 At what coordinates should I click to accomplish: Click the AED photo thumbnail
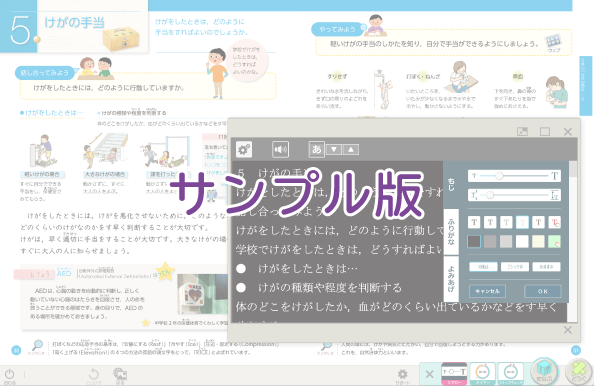(202, 294)
